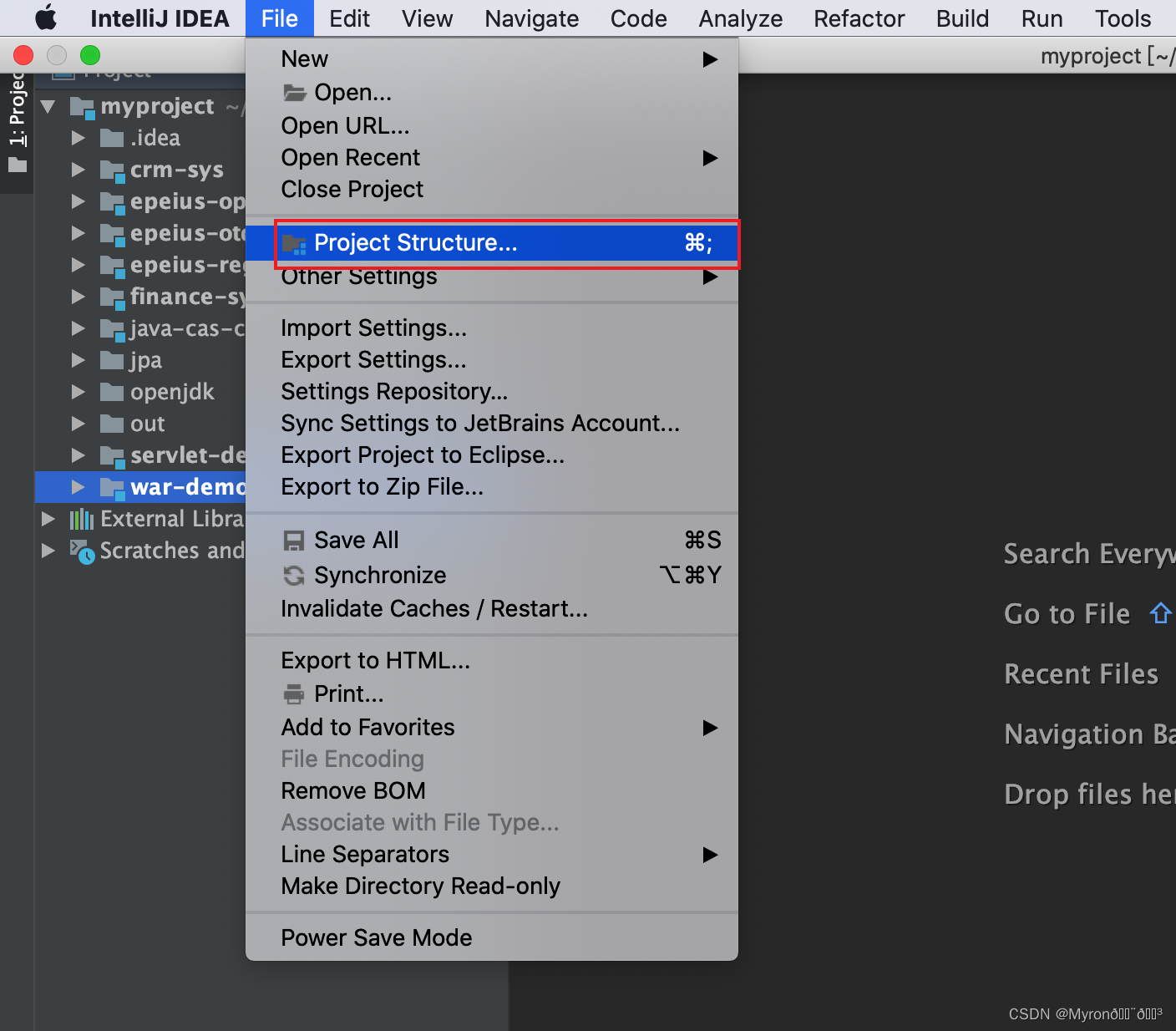
Task: Click the Synchronize refresh icon
Action: [x=294, y=576]
